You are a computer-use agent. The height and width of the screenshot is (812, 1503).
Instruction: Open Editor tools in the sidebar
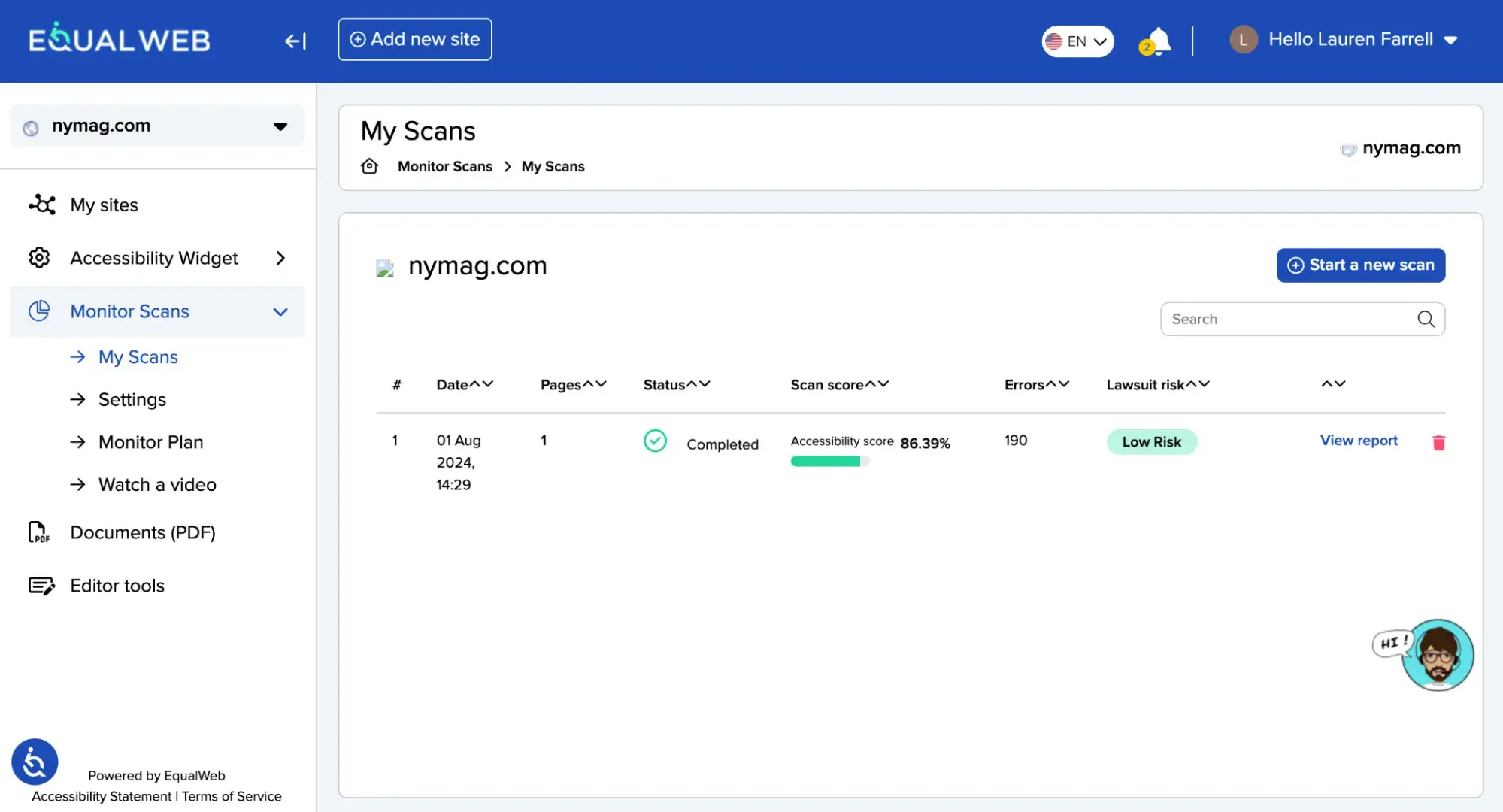point(117,586)
